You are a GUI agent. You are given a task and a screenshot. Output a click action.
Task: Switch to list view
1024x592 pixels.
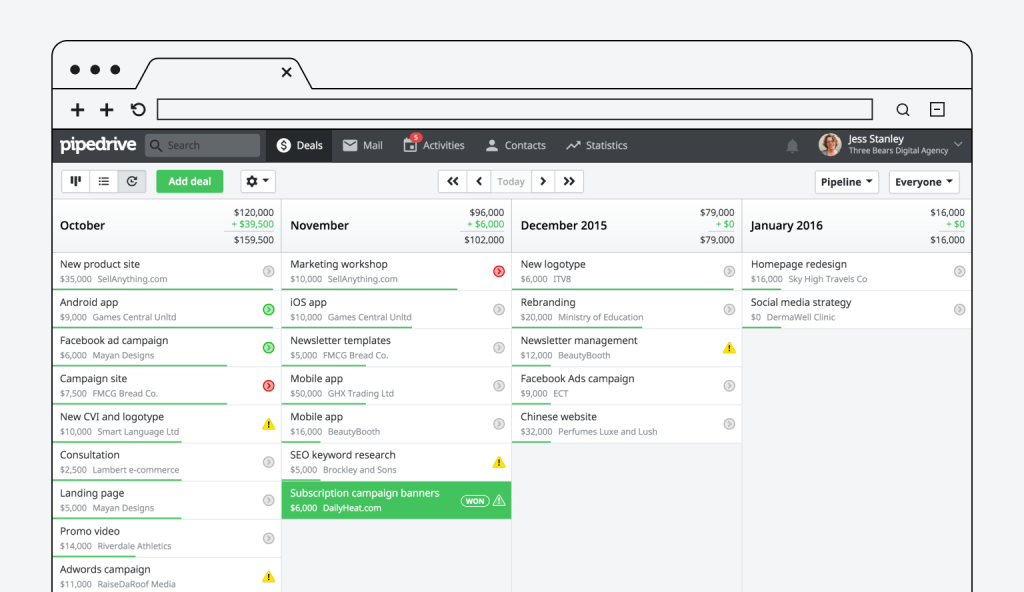pos(104,181)
